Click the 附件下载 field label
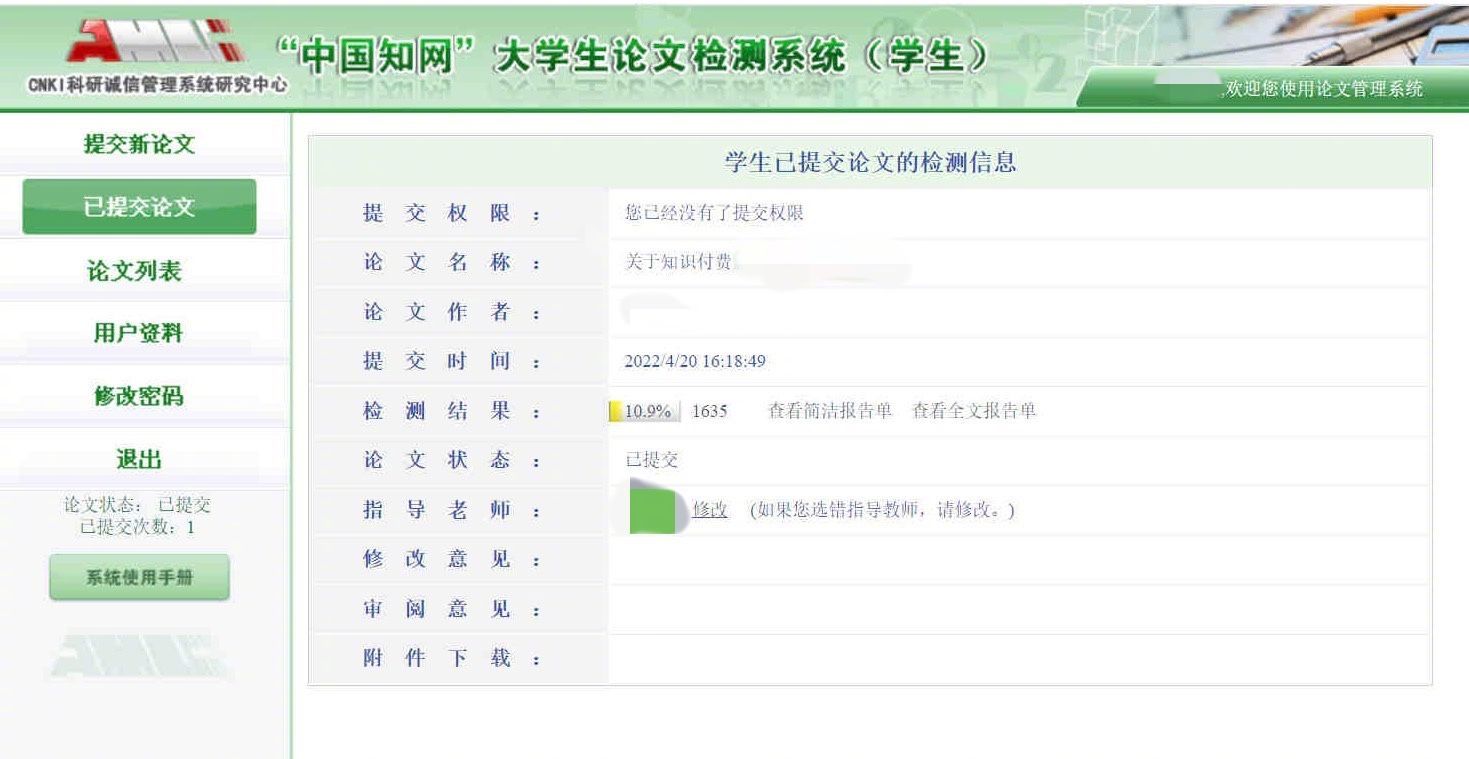This screenshot has width=1469, height=759. [451, 659]
